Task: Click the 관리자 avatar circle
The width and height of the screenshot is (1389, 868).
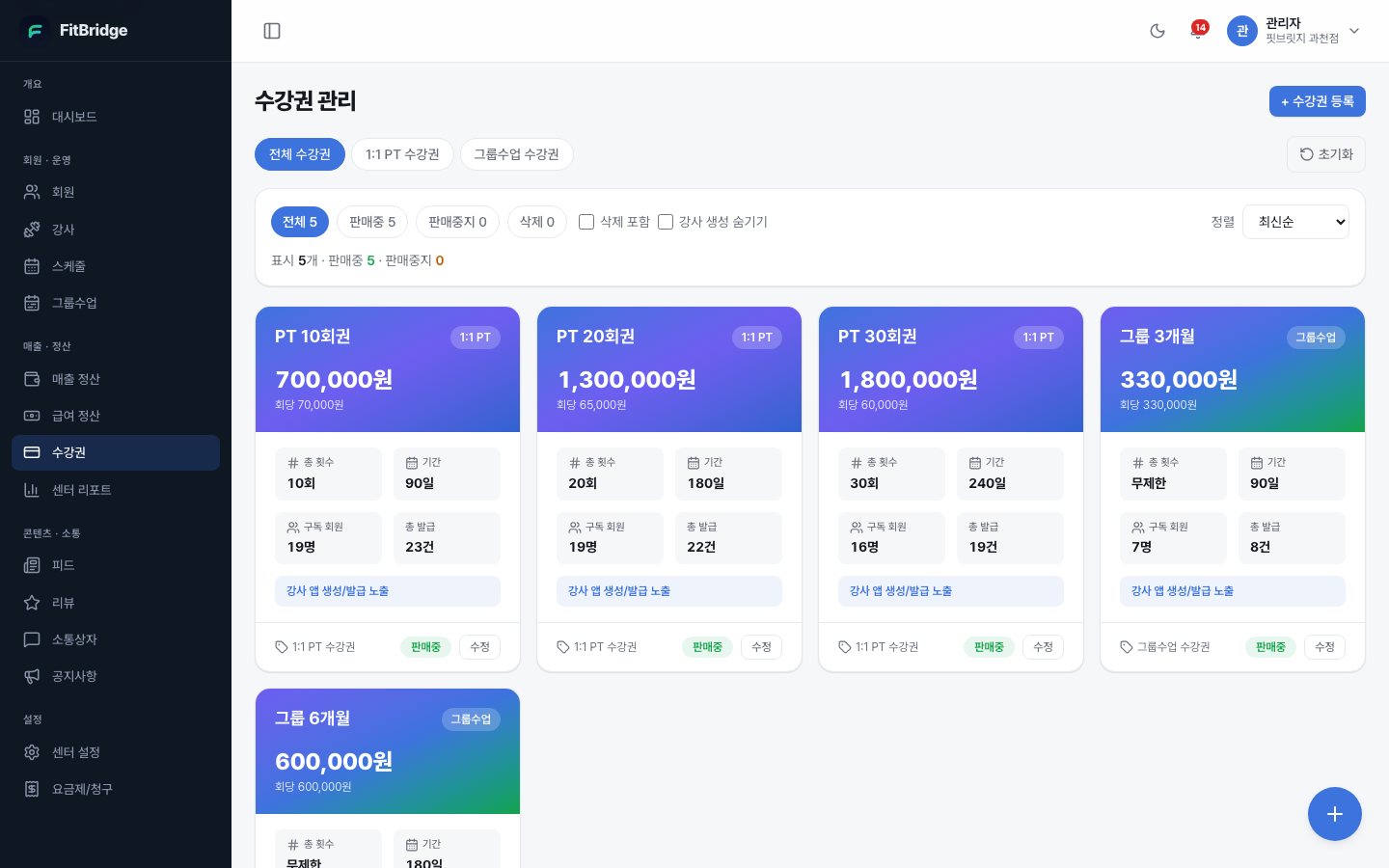Action: click(1242, 31)
